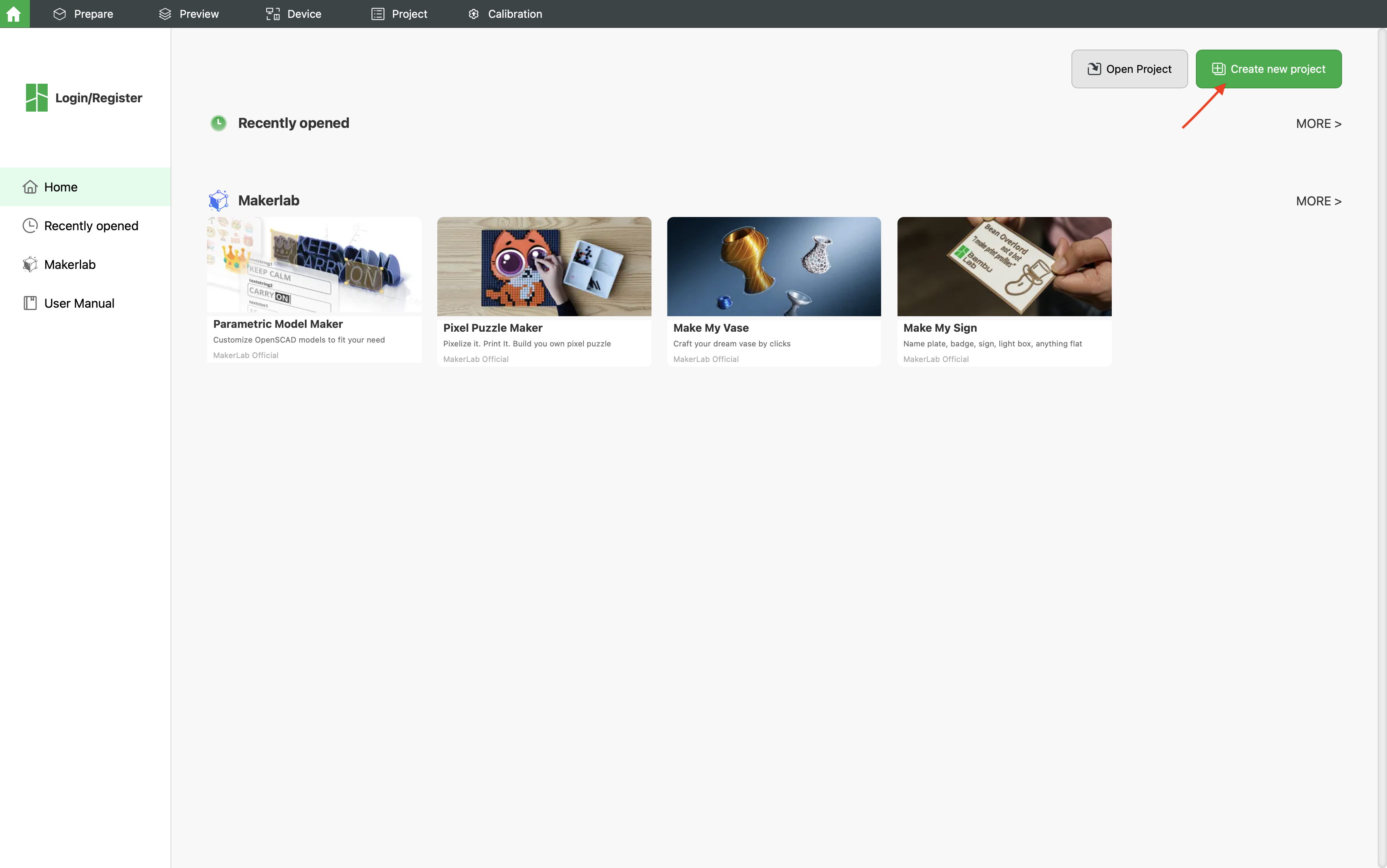Screen dimensions: 1387x868
Task: Click the User Manual book icon
Action: (x=30, y=303)
